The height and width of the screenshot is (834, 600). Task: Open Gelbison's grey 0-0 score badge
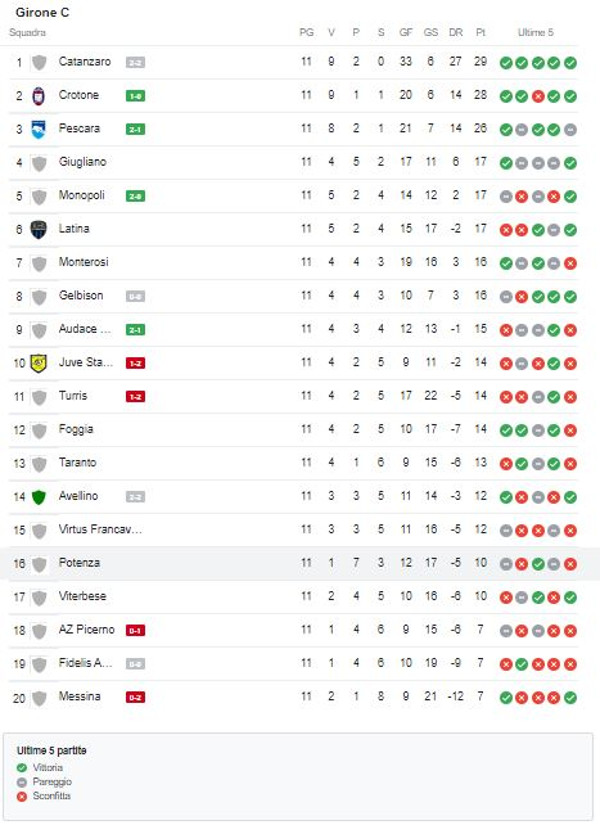click(135, 296)
